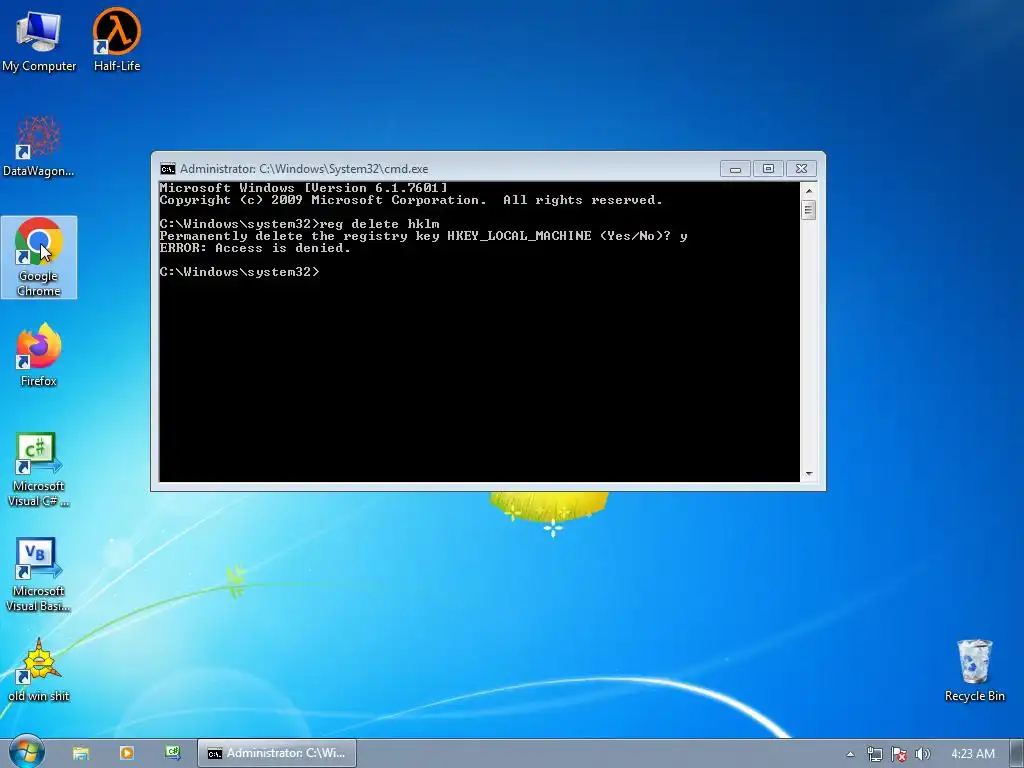Click the 4:23 AM clock

click(x=972, y=754)
